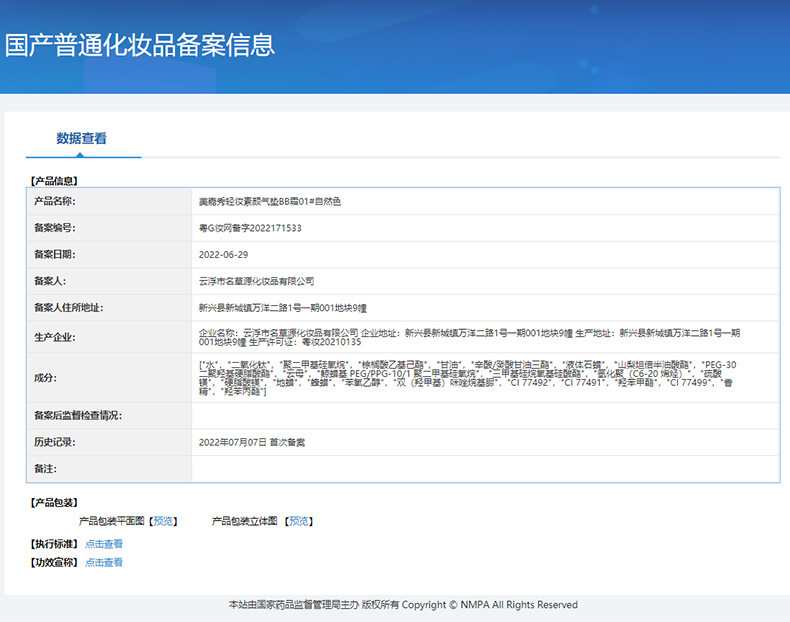Click 预览 link for 产品包装平面图
The image size is (790, 622).
tap(164, 521)
